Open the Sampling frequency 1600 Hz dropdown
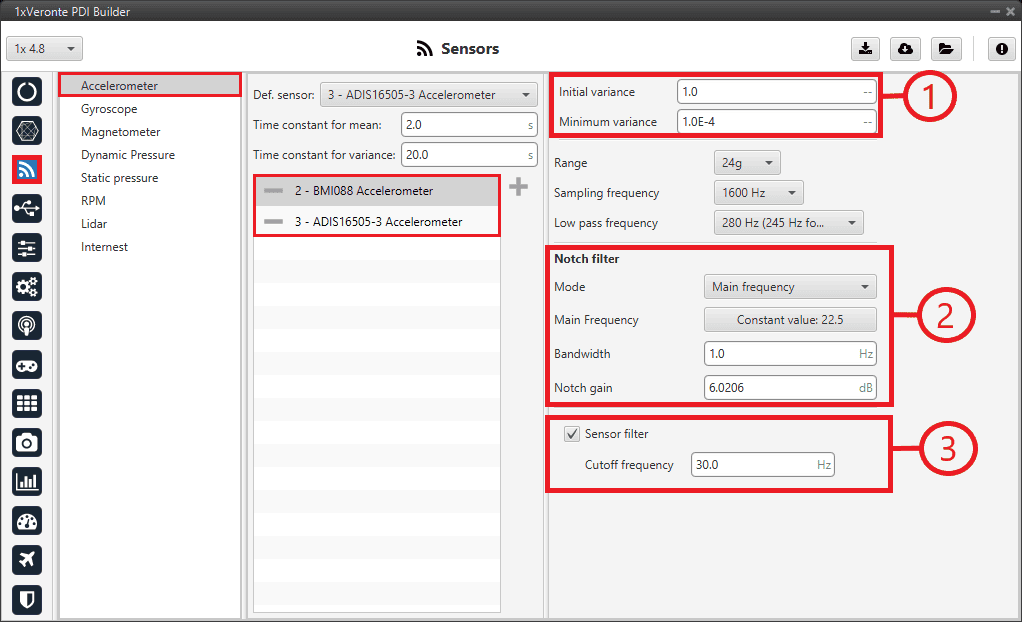This screenshot has width=1022, height=622. 758,193
